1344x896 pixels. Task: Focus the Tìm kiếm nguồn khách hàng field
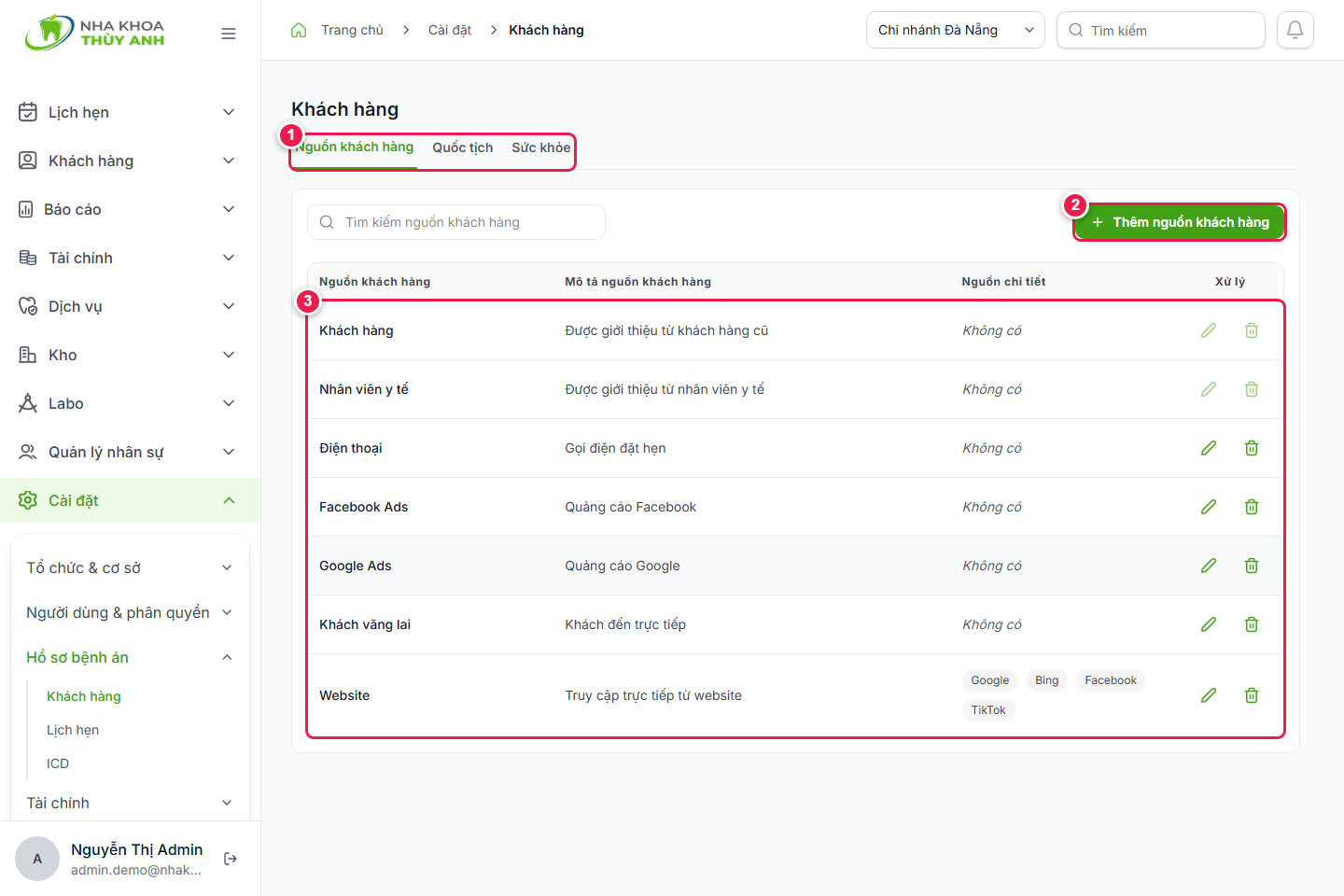456,222
